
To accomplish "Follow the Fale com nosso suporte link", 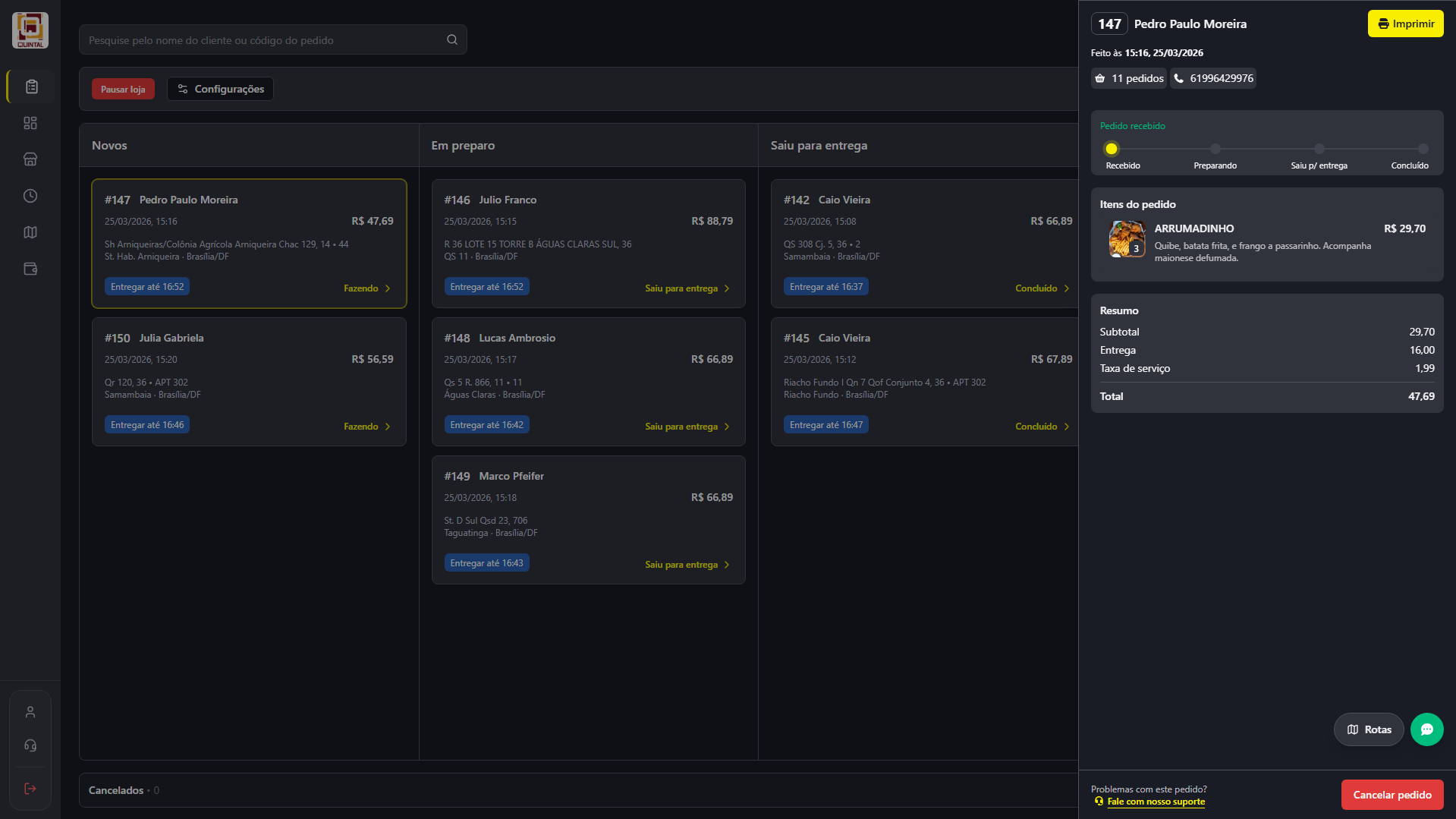I will 1156,802.
